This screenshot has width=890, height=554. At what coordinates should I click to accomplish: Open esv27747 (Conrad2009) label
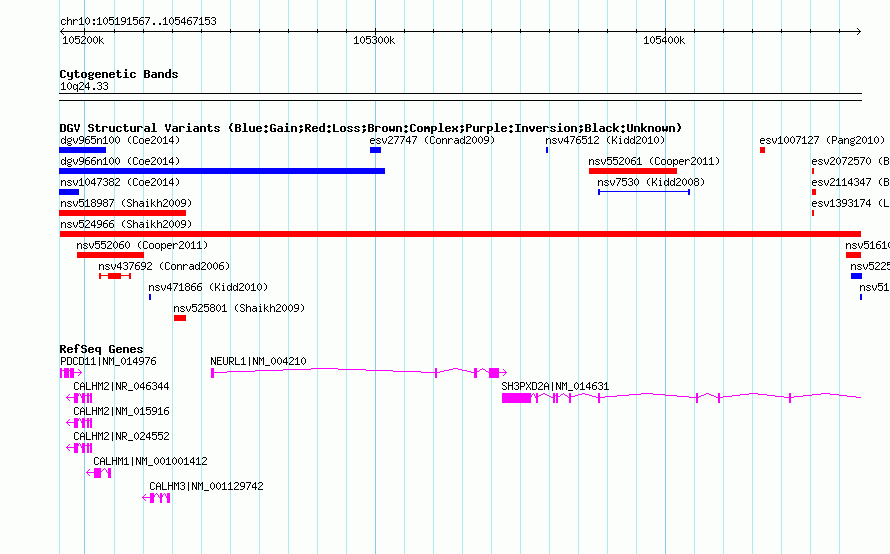click(x=432, y=140)
